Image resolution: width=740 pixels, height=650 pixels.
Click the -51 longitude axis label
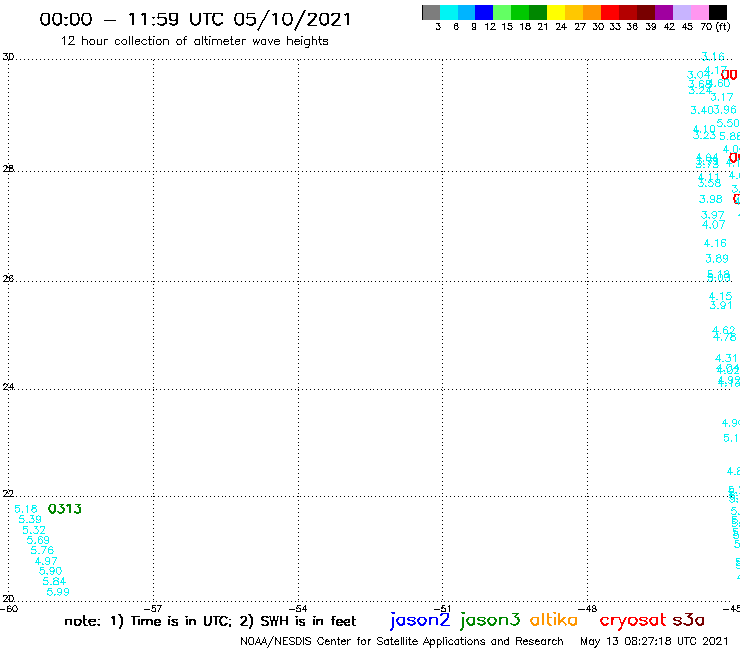[x=443, y=609]
